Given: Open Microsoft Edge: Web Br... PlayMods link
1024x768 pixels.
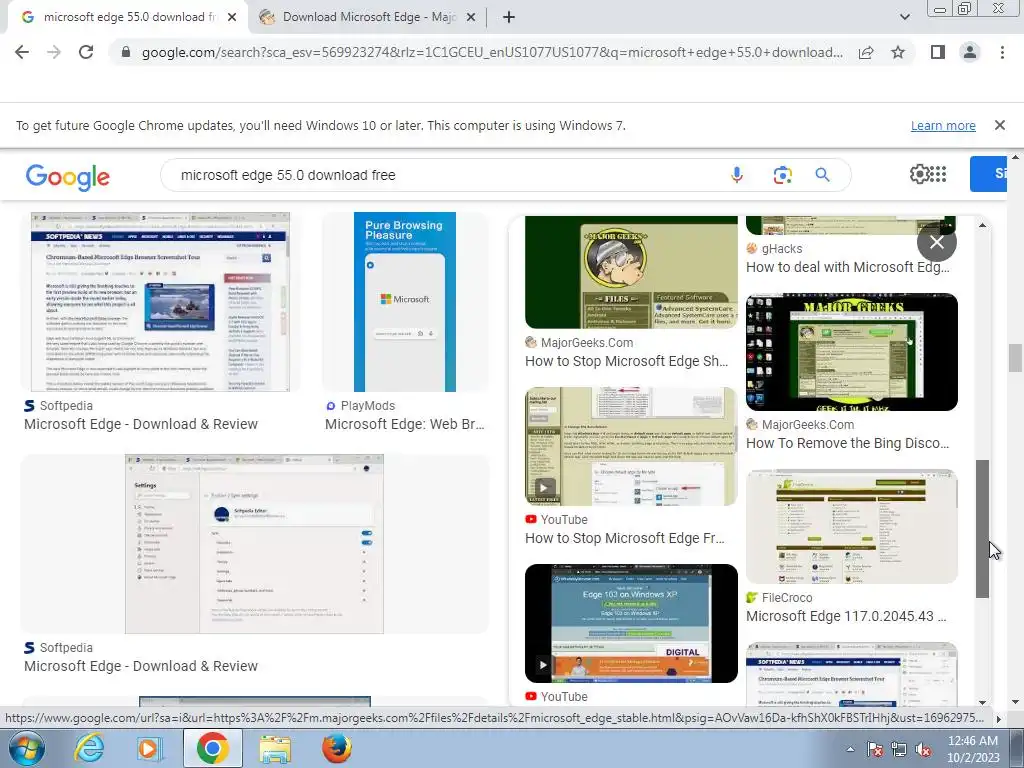Looking at the screenshot, I should point(405,424).
